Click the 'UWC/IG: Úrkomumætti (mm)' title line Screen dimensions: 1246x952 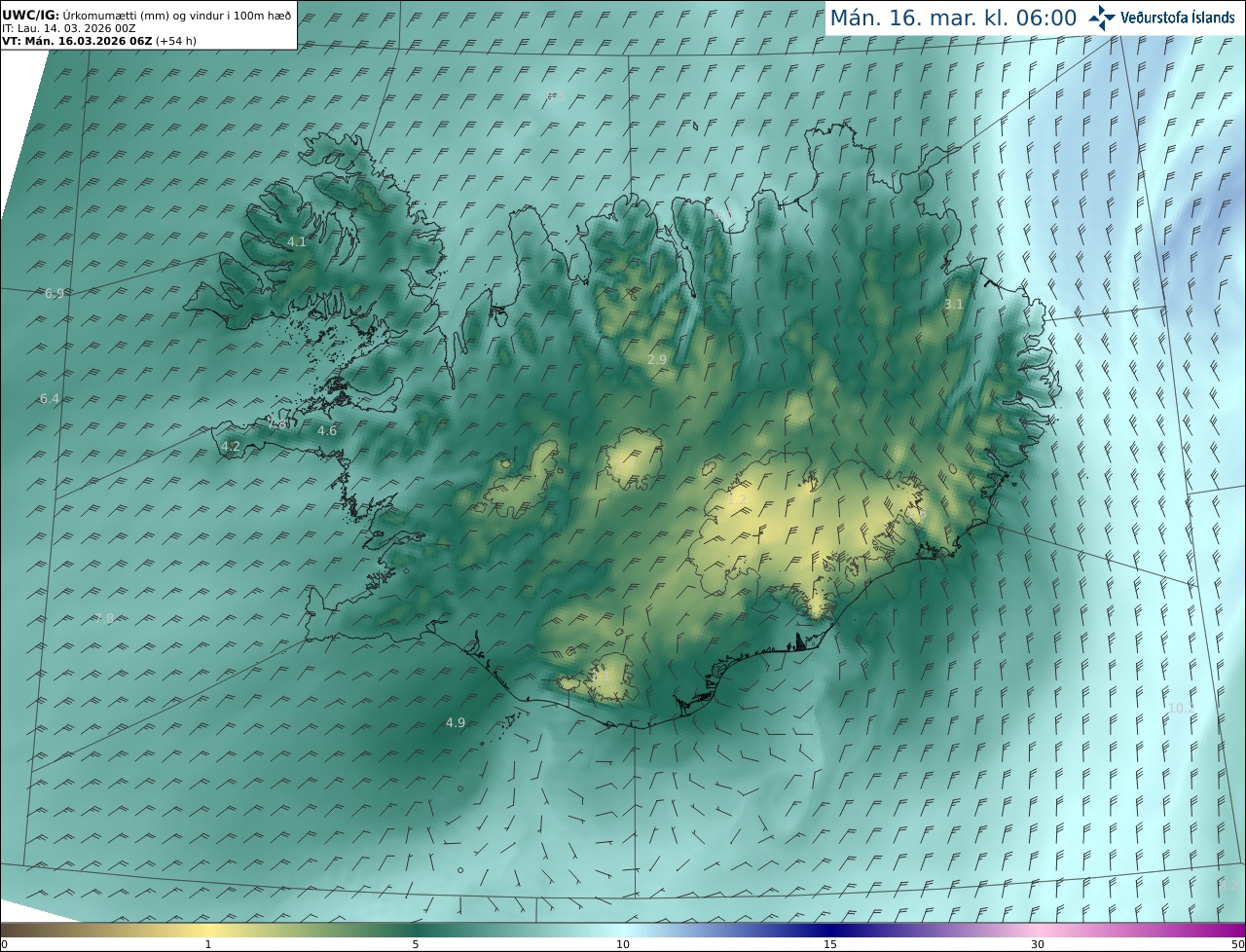(146, 16)
